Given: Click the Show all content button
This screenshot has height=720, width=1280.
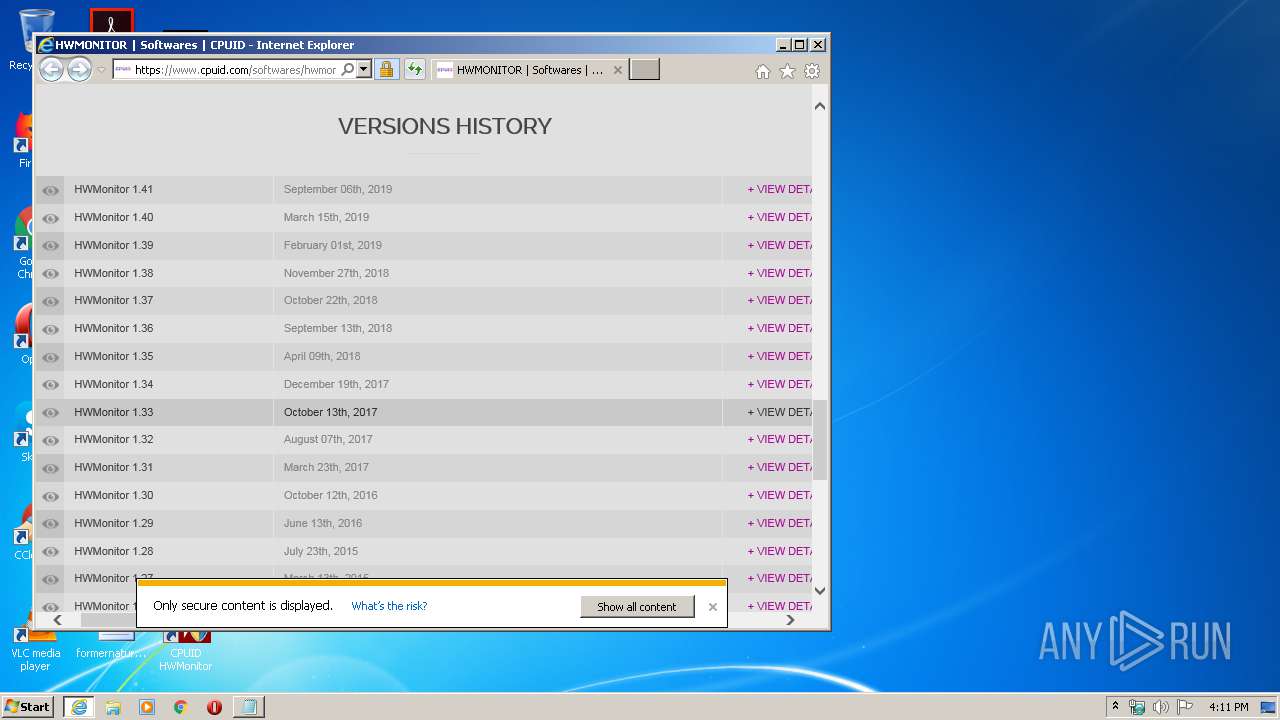Looking at the screenshot, I should point(637,607).
